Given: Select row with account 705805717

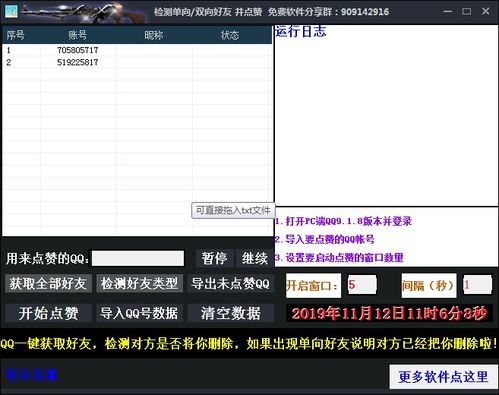Looking at the screenshot, I should pos(137,50).
